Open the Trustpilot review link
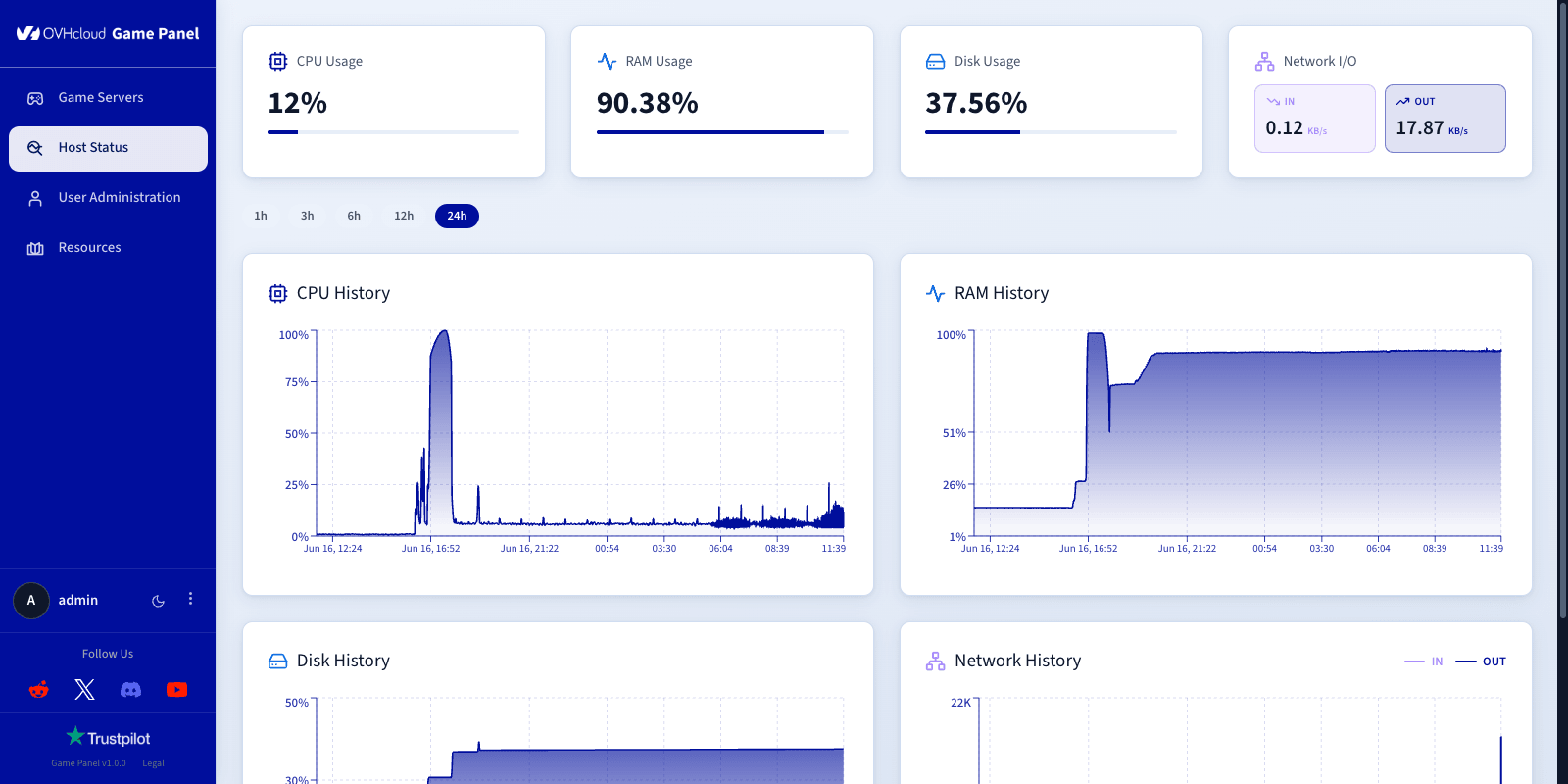This screenshot has width=1568, height=784. point(108,737)
